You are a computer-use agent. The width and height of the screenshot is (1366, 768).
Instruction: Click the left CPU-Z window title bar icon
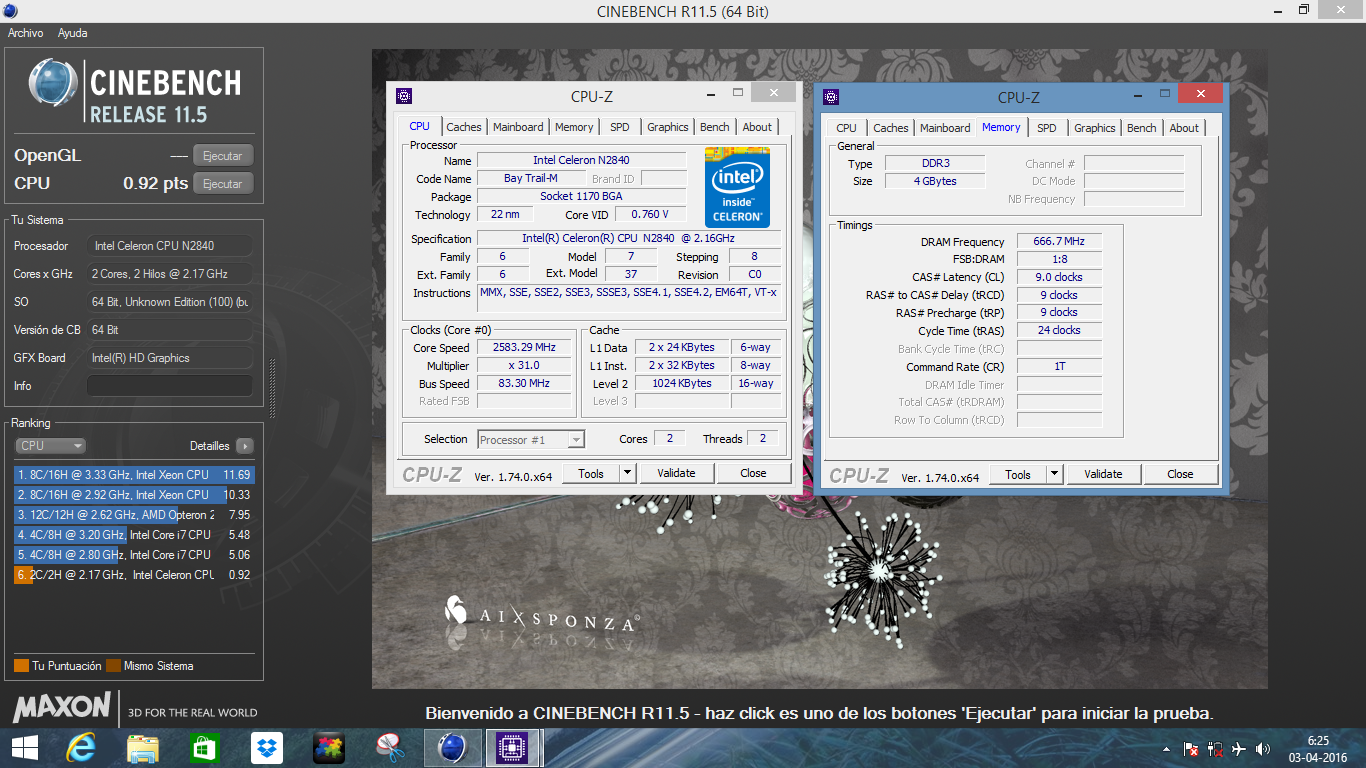[x=404, y=96]
